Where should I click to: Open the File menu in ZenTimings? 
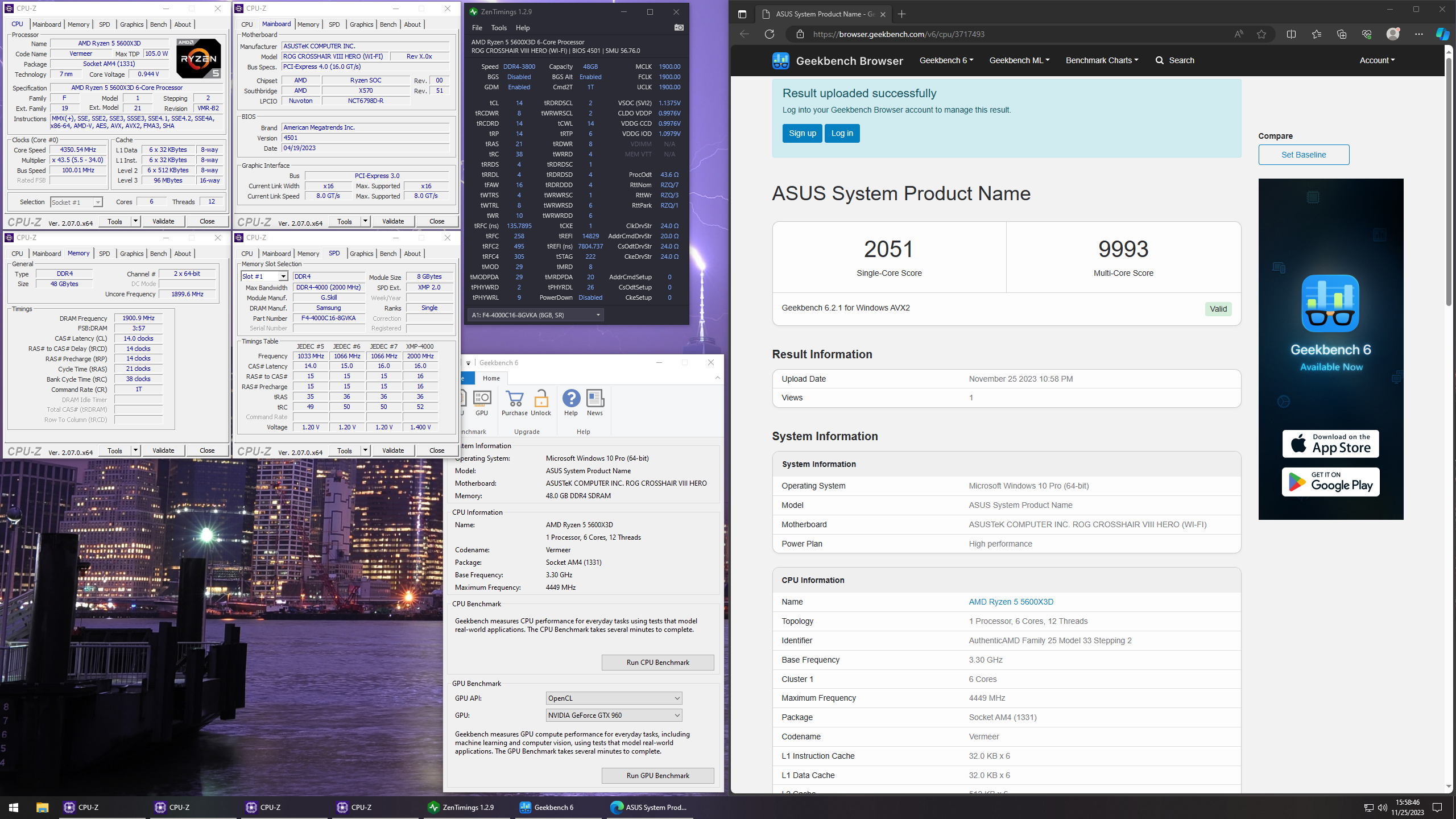coord(477,28)
